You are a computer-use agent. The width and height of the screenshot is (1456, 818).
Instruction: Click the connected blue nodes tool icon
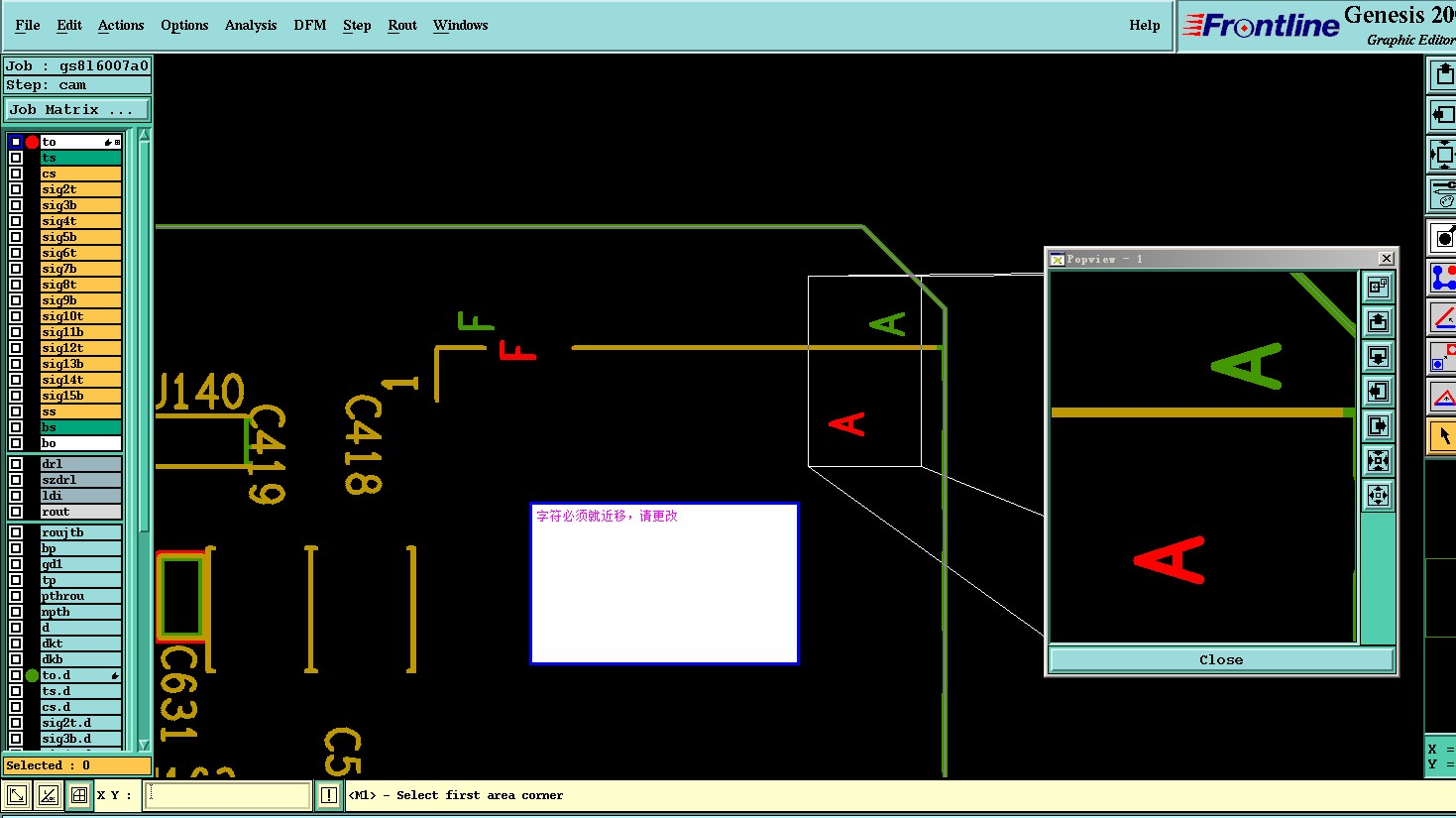[x=1443, y=277]
